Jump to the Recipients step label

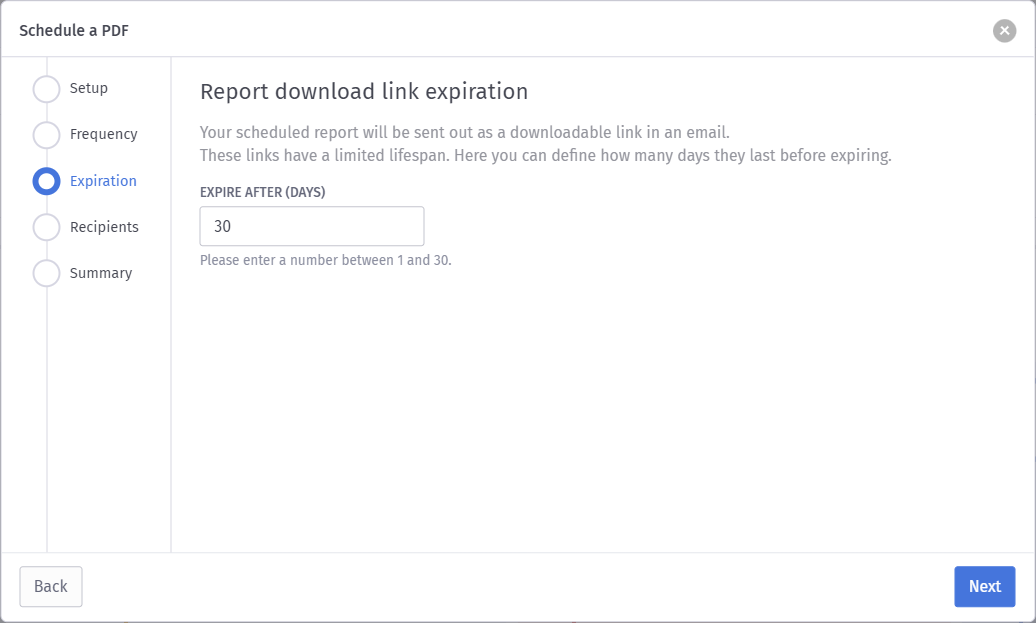coord(104,227)
